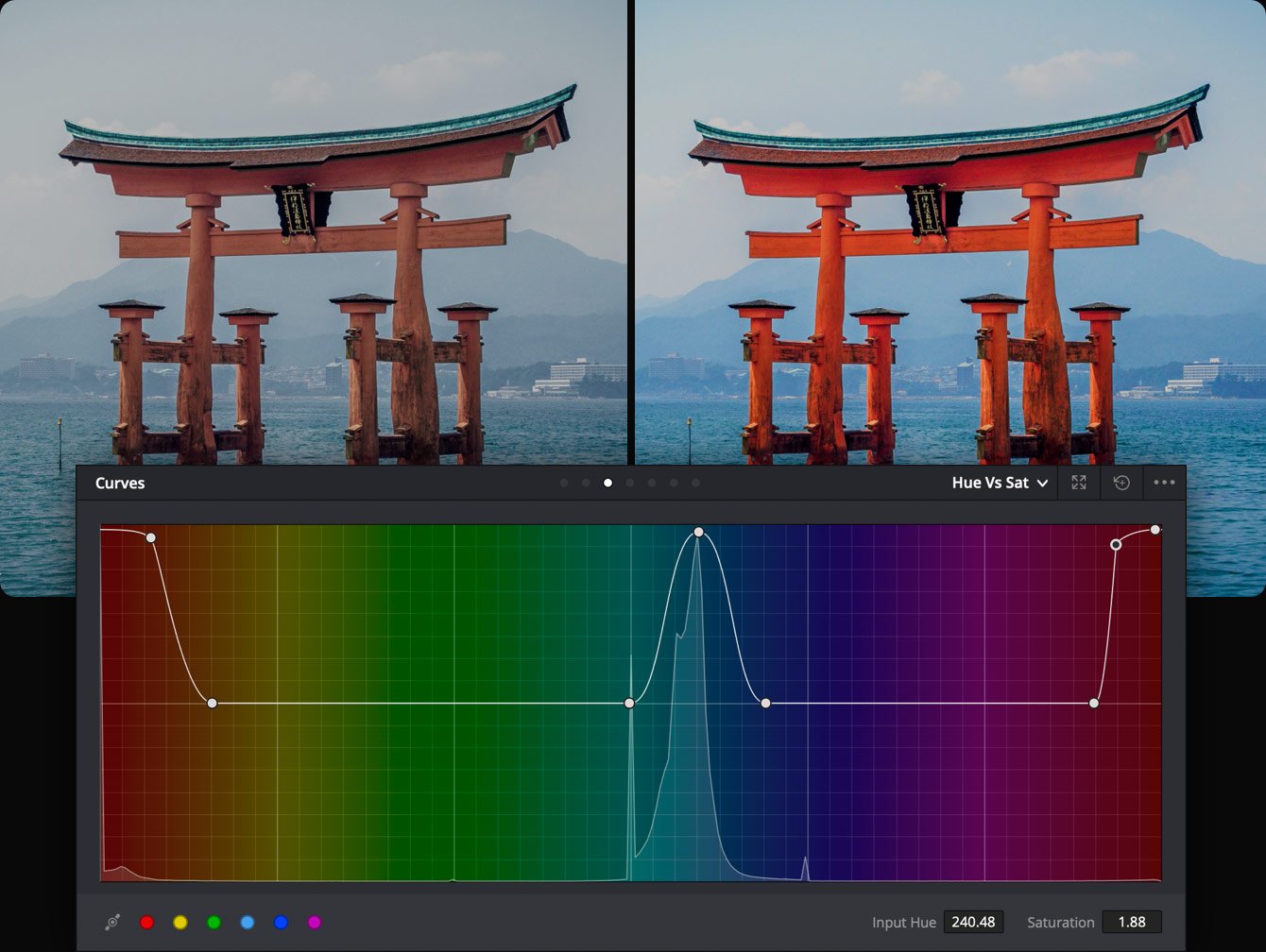Image resolution: width=1266 pixels, height=952 pixels.
Task: Click the Curves panel title
Action: pyautogui.click(x=118, y=483)
